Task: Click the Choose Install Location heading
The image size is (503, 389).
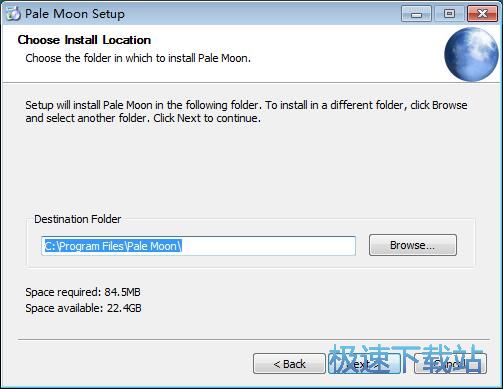Action: click(84, 40)
